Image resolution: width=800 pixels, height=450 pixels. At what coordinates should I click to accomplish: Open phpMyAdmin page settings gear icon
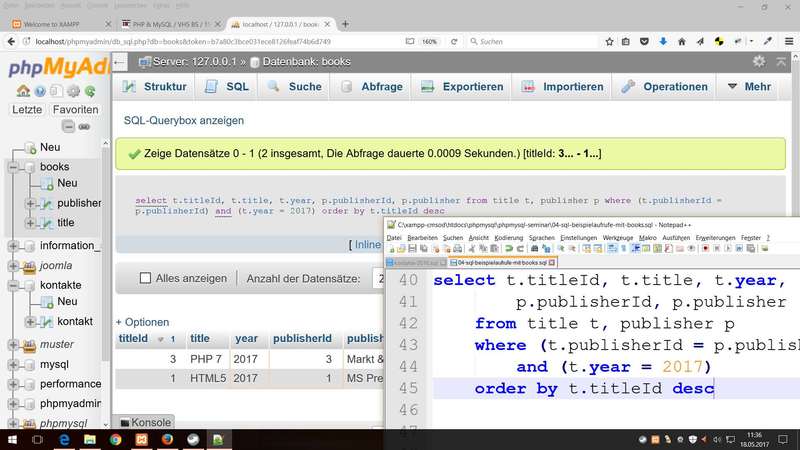coord(759,61)
